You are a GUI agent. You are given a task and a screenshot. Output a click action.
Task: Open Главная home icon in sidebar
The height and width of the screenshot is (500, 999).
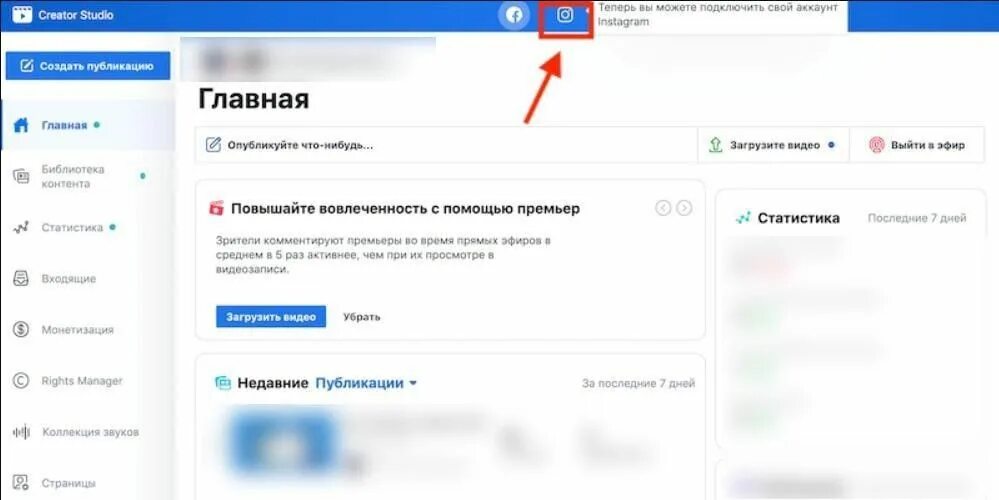coord(21,125)
